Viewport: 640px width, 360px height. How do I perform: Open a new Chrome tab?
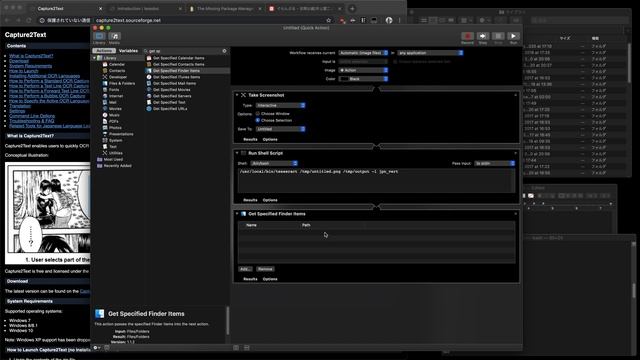352,9
